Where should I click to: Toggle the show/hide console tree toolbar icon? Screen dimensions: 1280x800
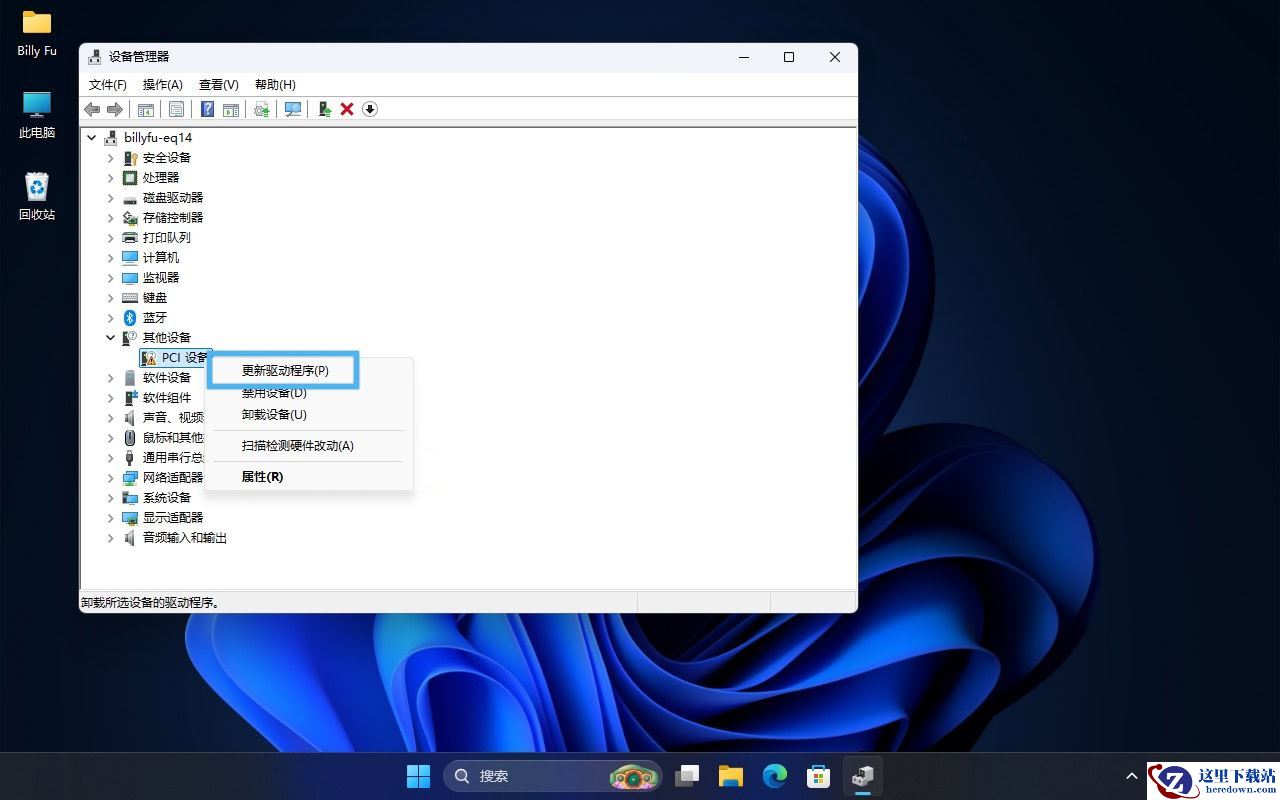click(x=146, y=109)
